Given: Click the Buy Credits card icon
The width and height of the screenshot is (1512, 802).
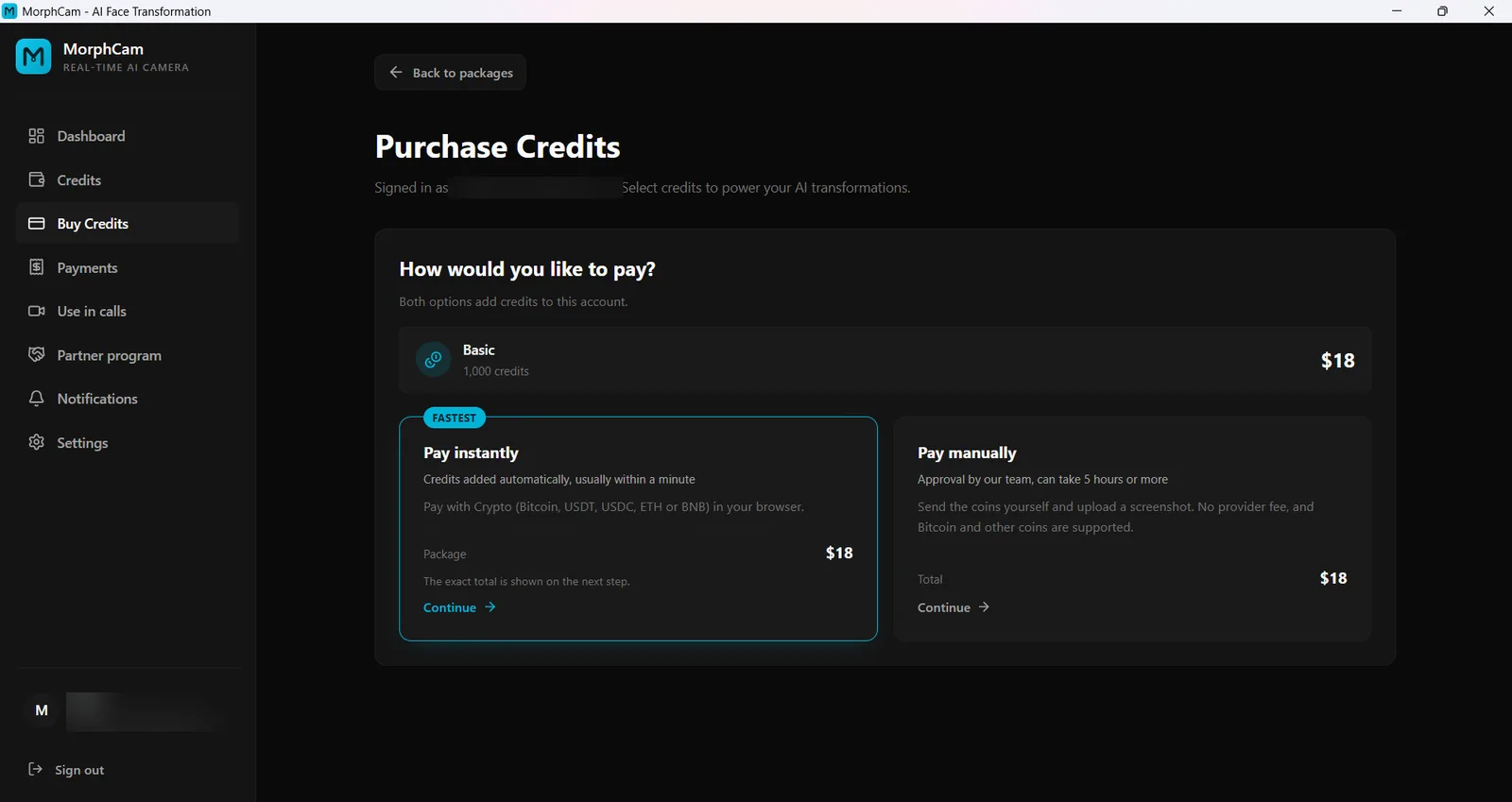Looking at the screenshot, I should click(37, 224).
